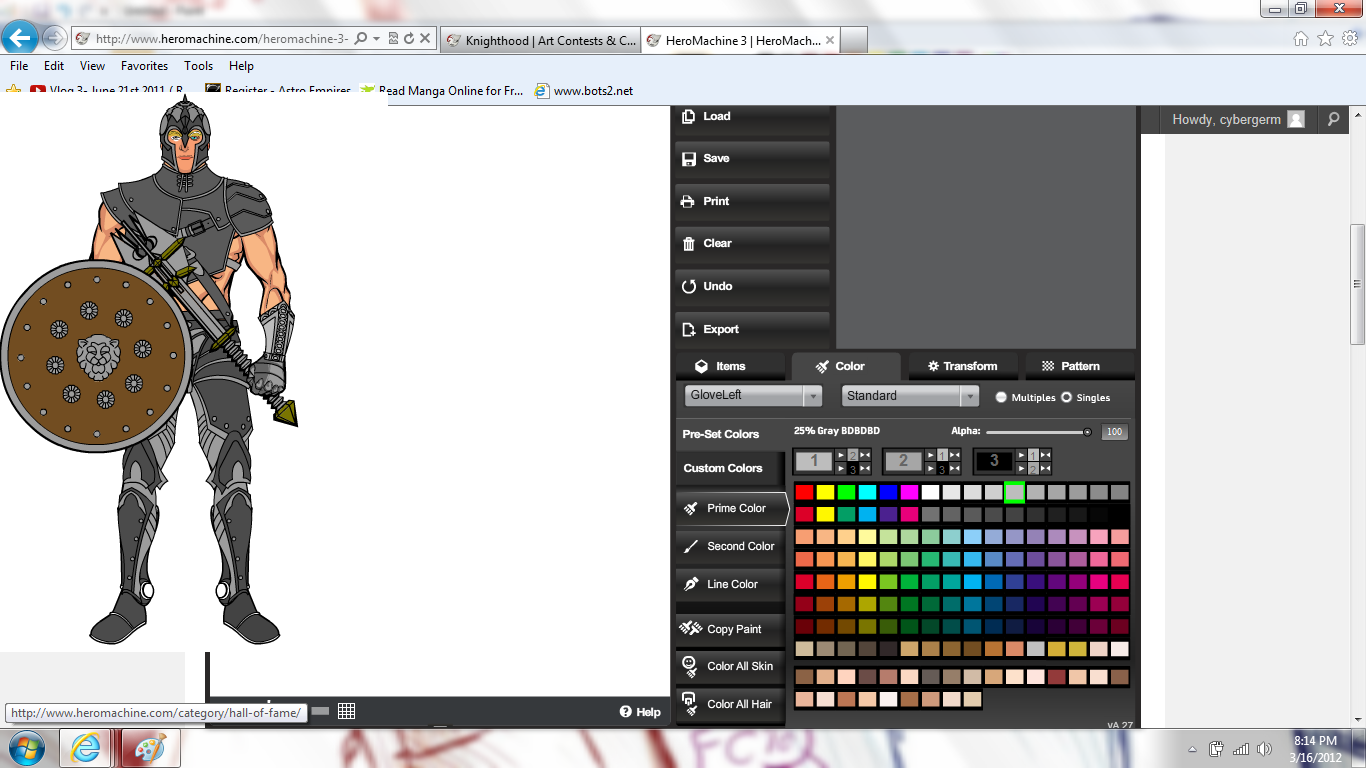Viewport: 1366px width, 768px height.
Task: Click the Copy Paint brushes icon
Action: point(690,629)
